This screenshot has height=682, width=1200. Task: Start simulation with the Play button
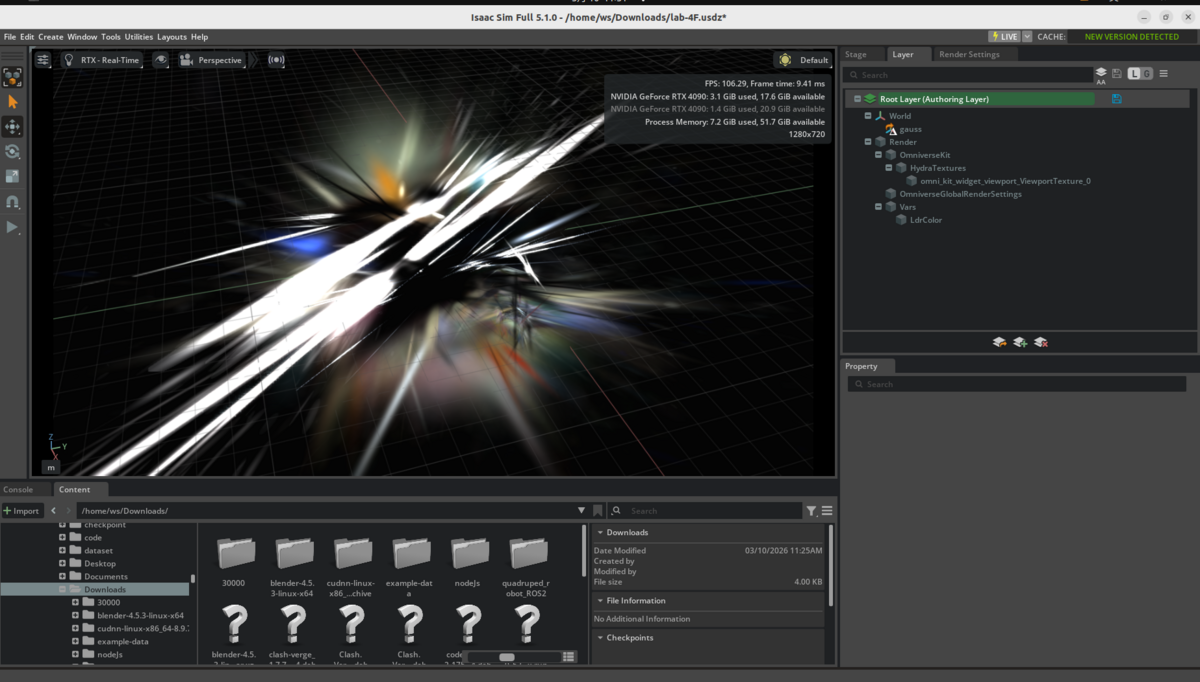12,228
